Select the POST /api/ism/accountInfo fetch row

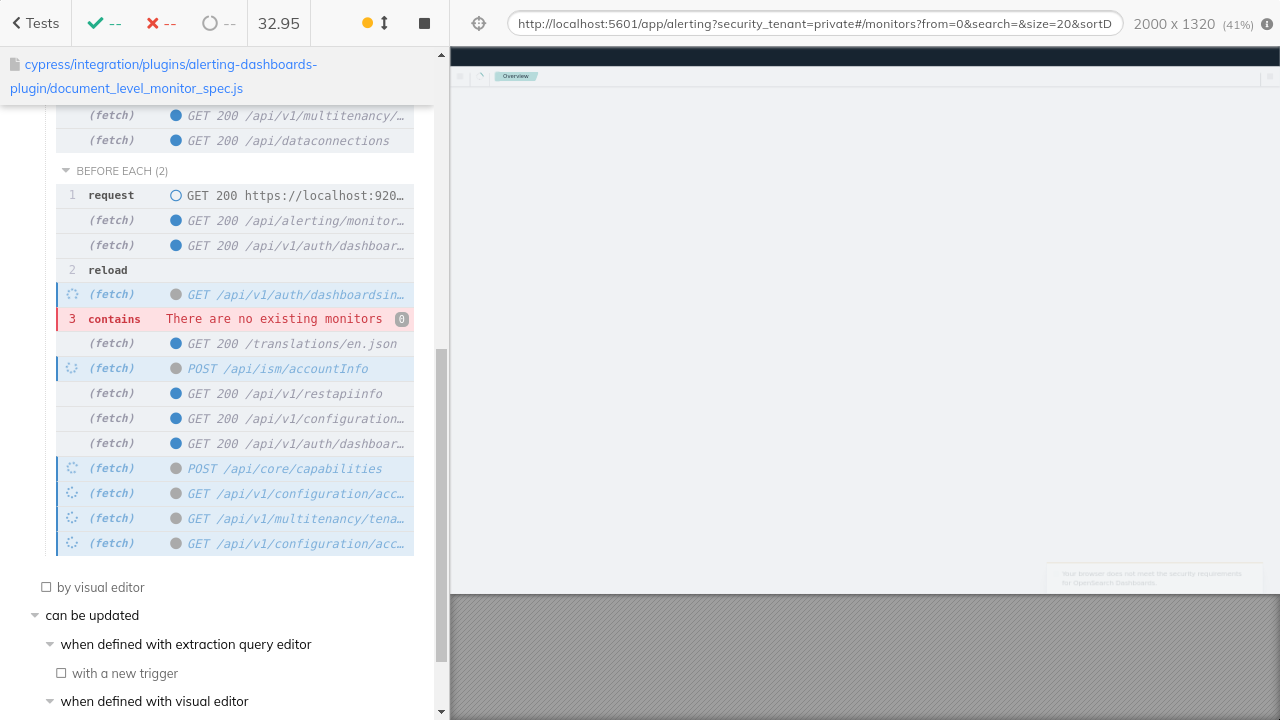click(x=236, y=369)
